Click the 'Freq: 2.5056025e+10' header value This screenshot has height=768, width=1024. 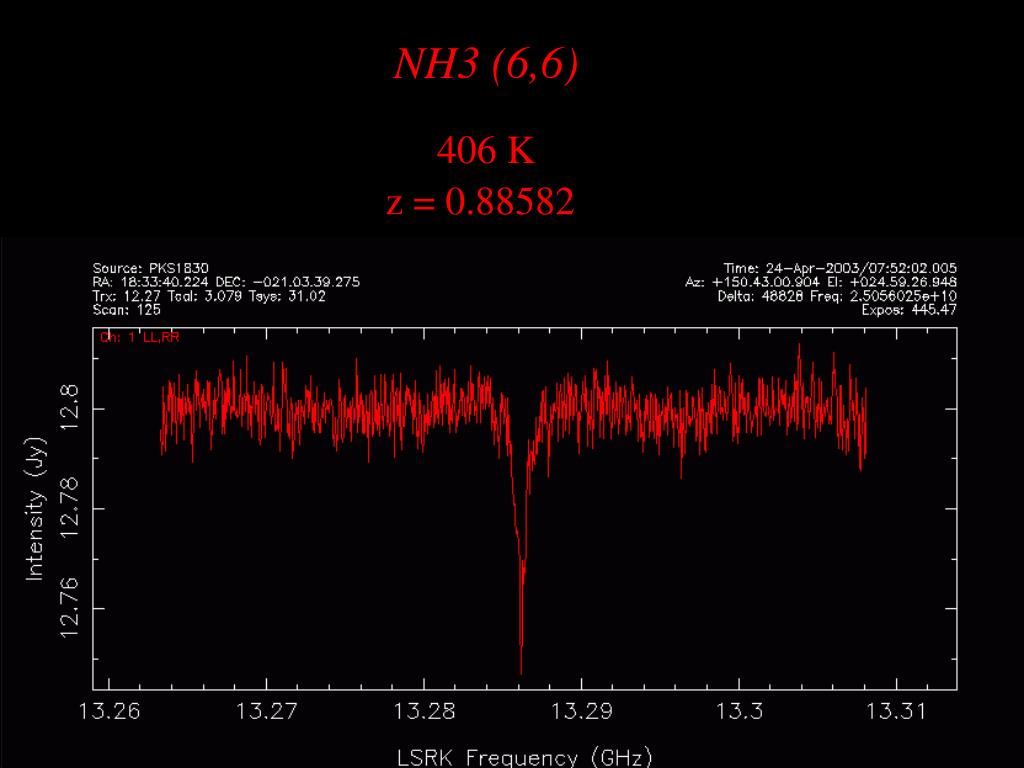point(884,296)
